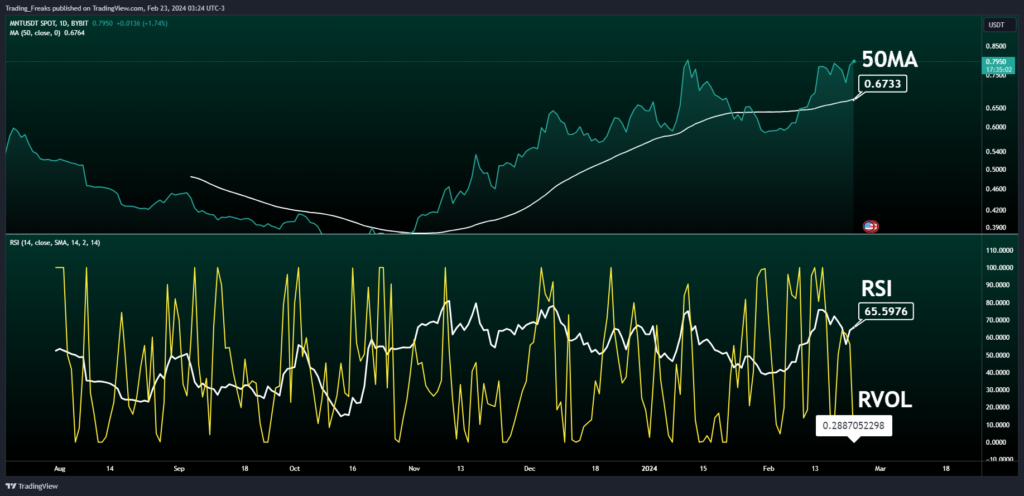Click the US flag economic event marker
The width and height of the screenshot is (1024, 496).
871,226
